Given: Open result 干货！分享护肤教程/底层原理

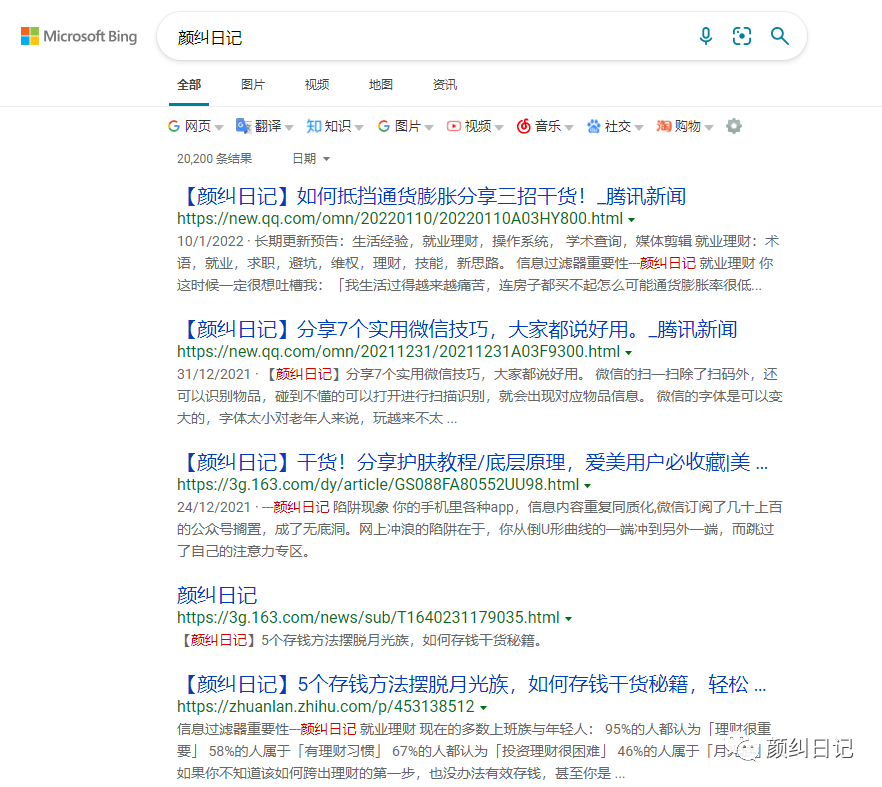Looking at the screenshot, I should (473, 462).
